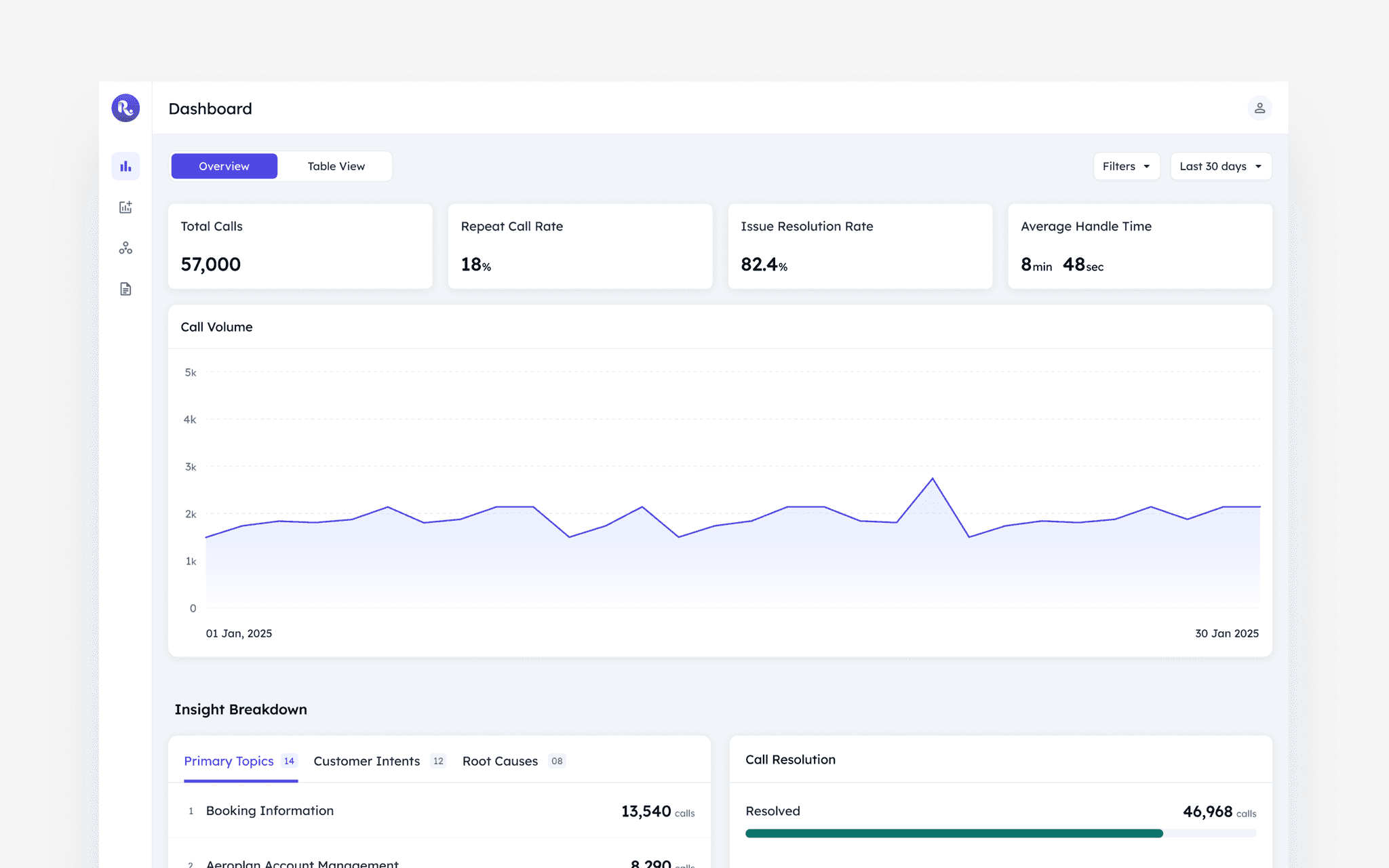Click the purple R logo icon
Viewport: 1389px width, 868px height.
(125, 108)
